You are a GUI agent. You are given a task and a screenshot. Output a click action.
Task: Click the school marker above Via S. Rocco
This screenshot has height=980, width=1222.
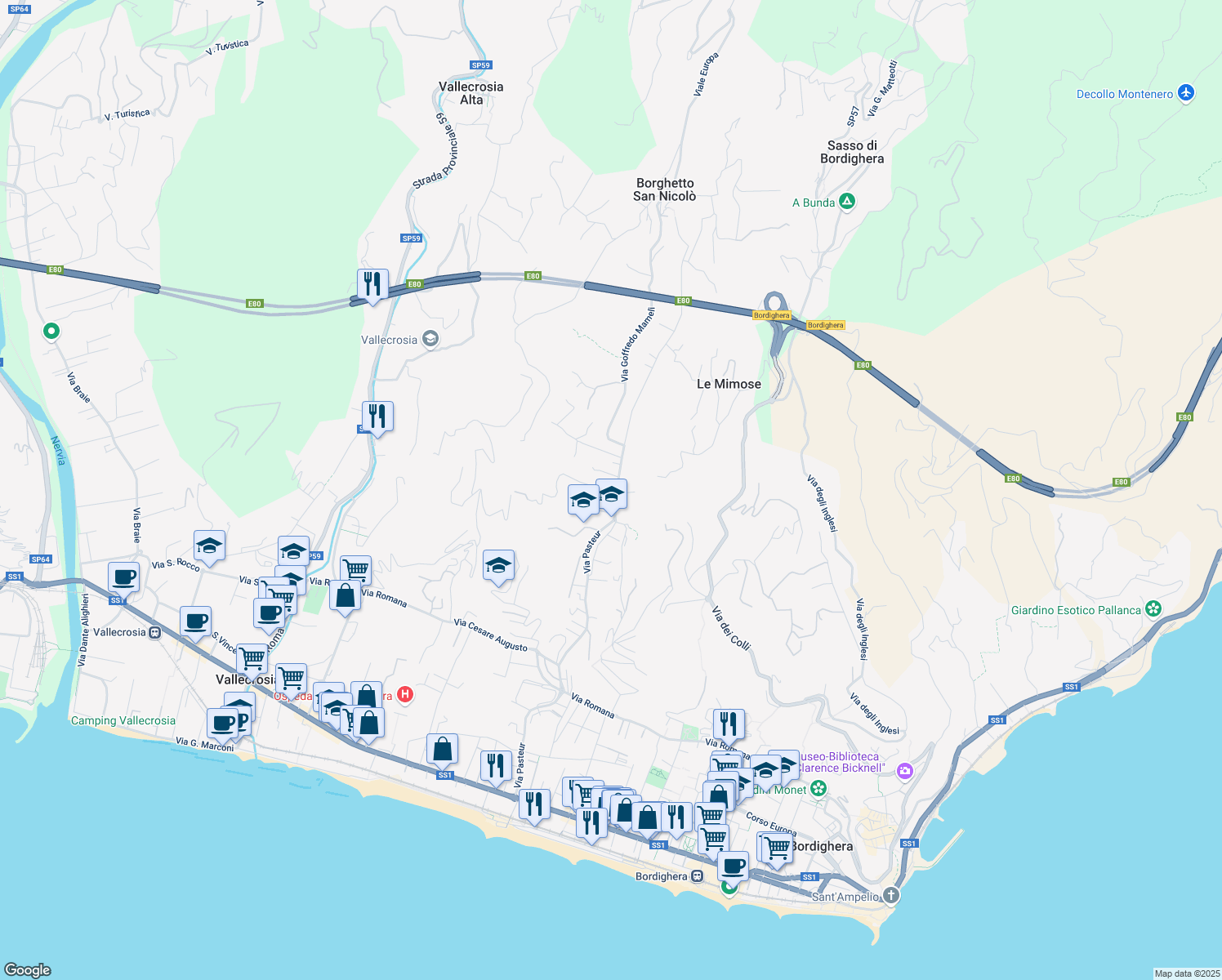209,546
